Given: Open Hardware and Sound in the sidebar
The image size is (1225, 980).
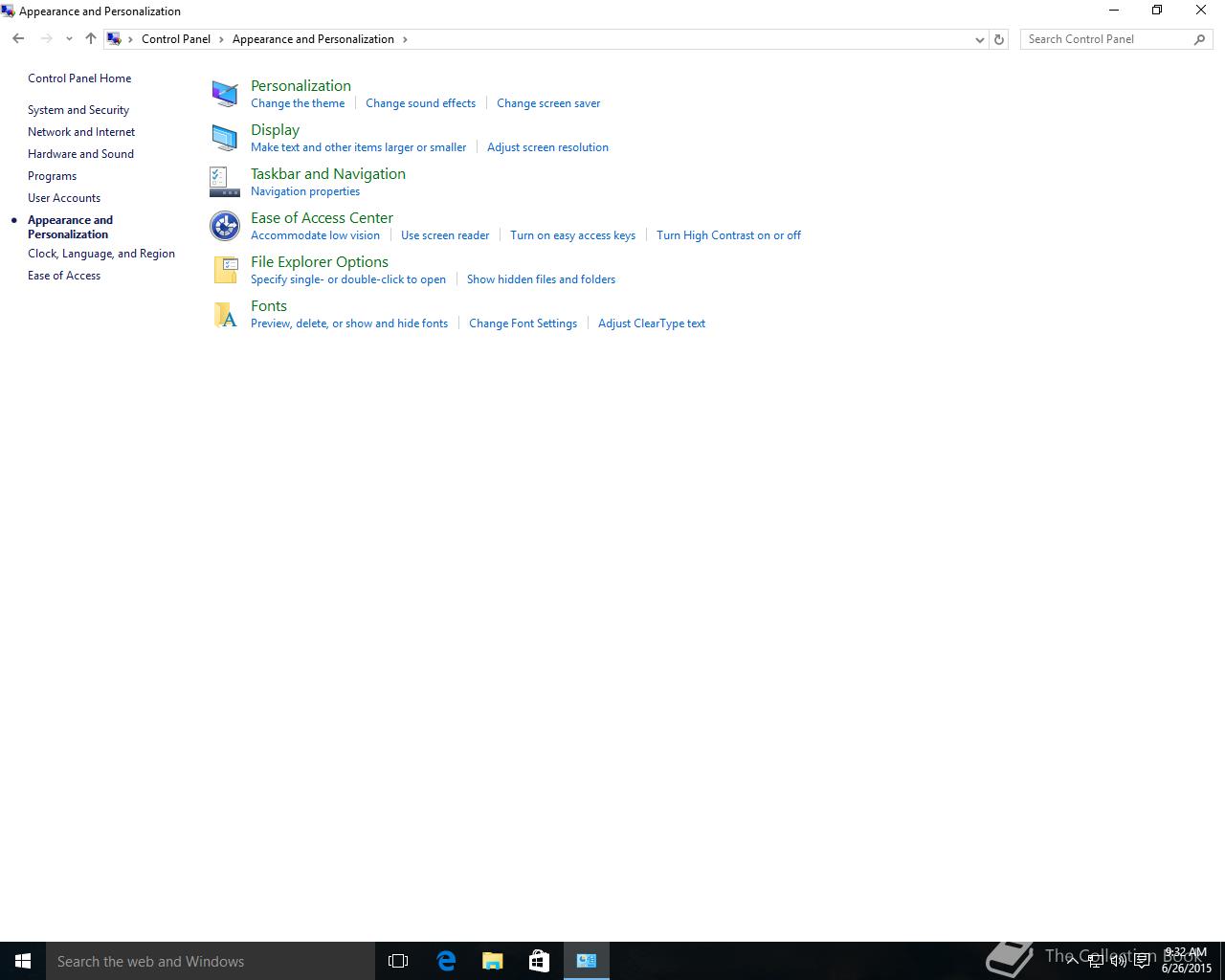Looking at the screenshot, I should pyautogui.click(x=80, y=154).
